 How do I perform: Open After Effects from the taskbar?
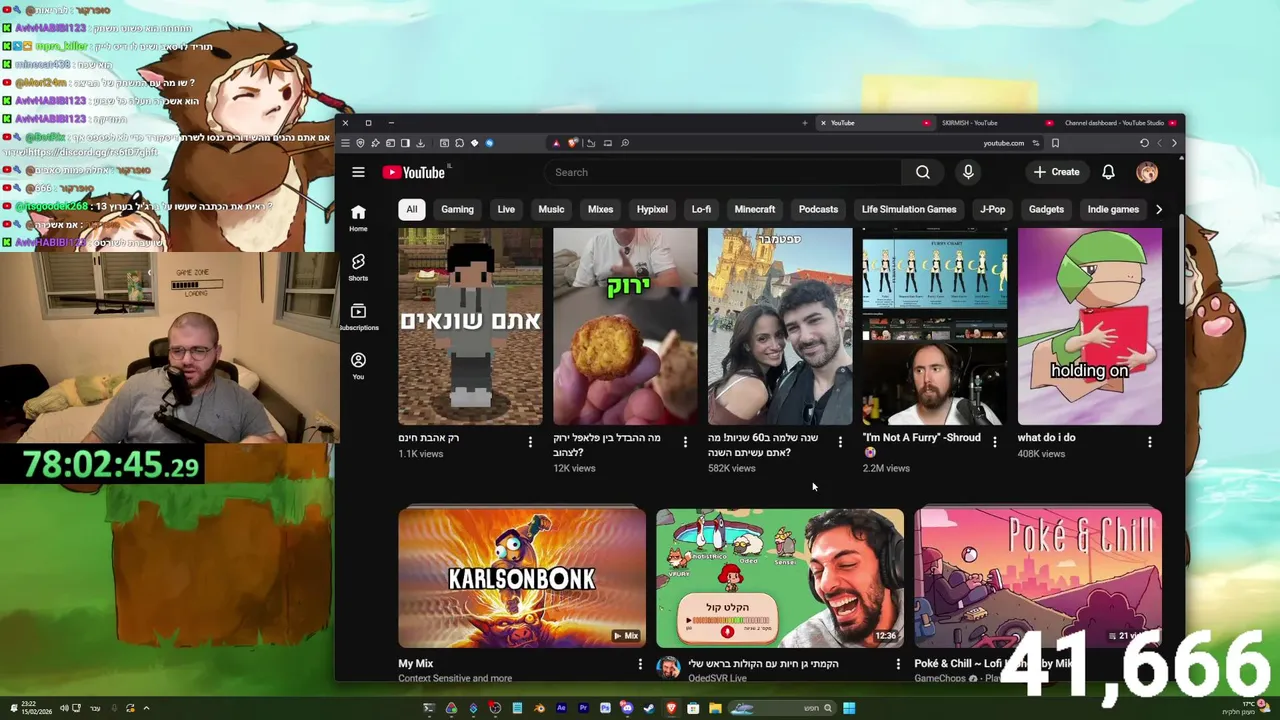click(561, 708)
